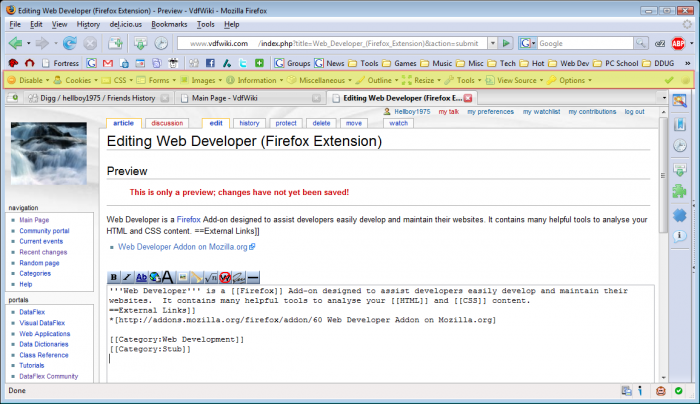Image resolution: width=700 pixels, height=404 pixels.
Task: Click the Bold text editing button
Action: 114,276
